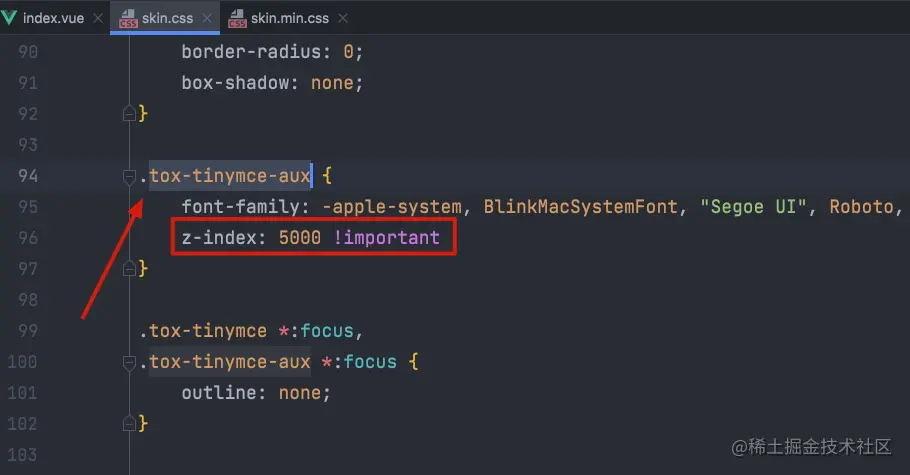Click the CSS file icon on skin.min.css tab
This screenshot has height=475, width=910.
(x=237, y=19)
